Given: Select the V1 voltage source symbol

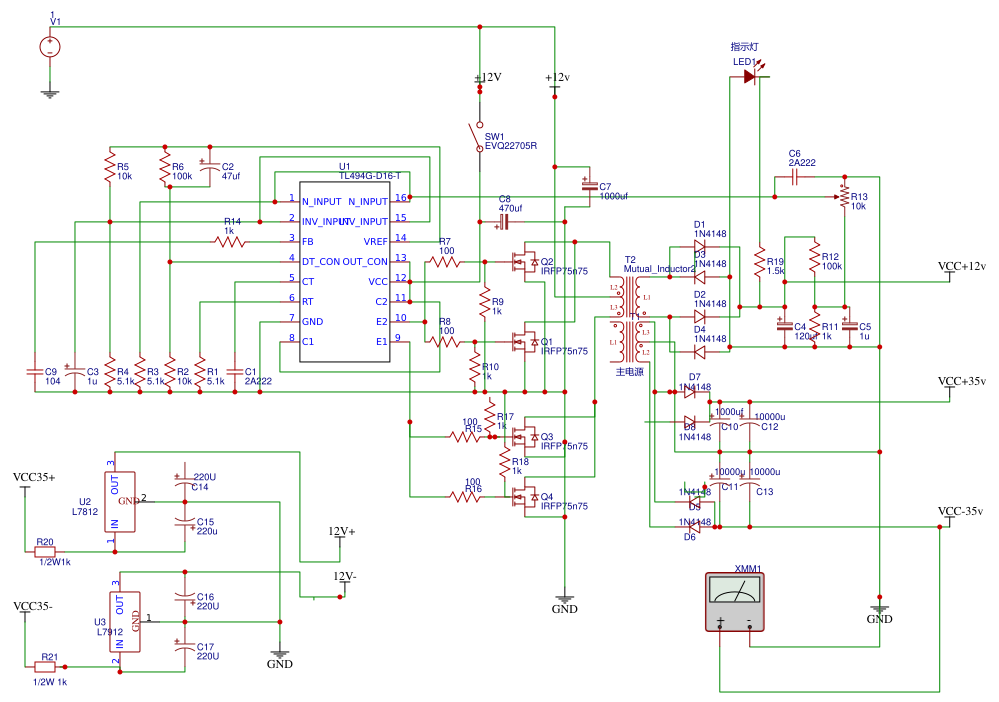Looking at the screenshot, I should click(48, 47).
